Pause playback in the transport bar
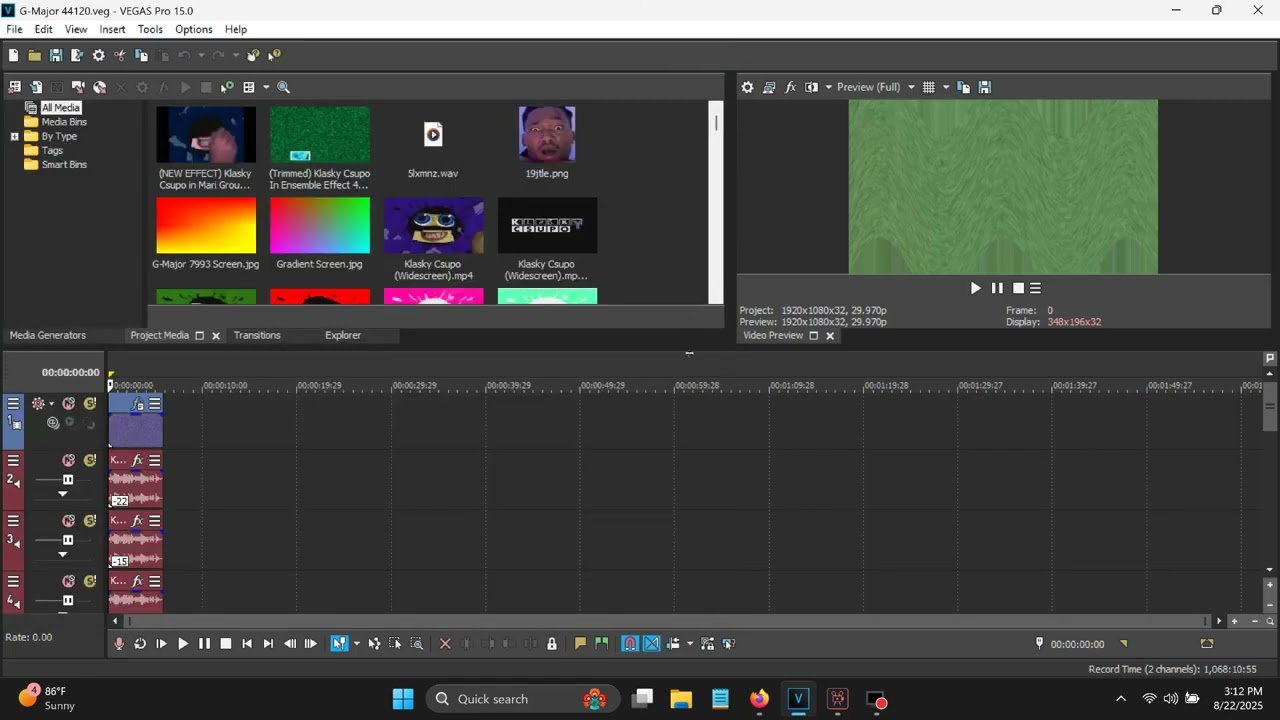Viewport: 1280px width, 720px height. point(204,644)
